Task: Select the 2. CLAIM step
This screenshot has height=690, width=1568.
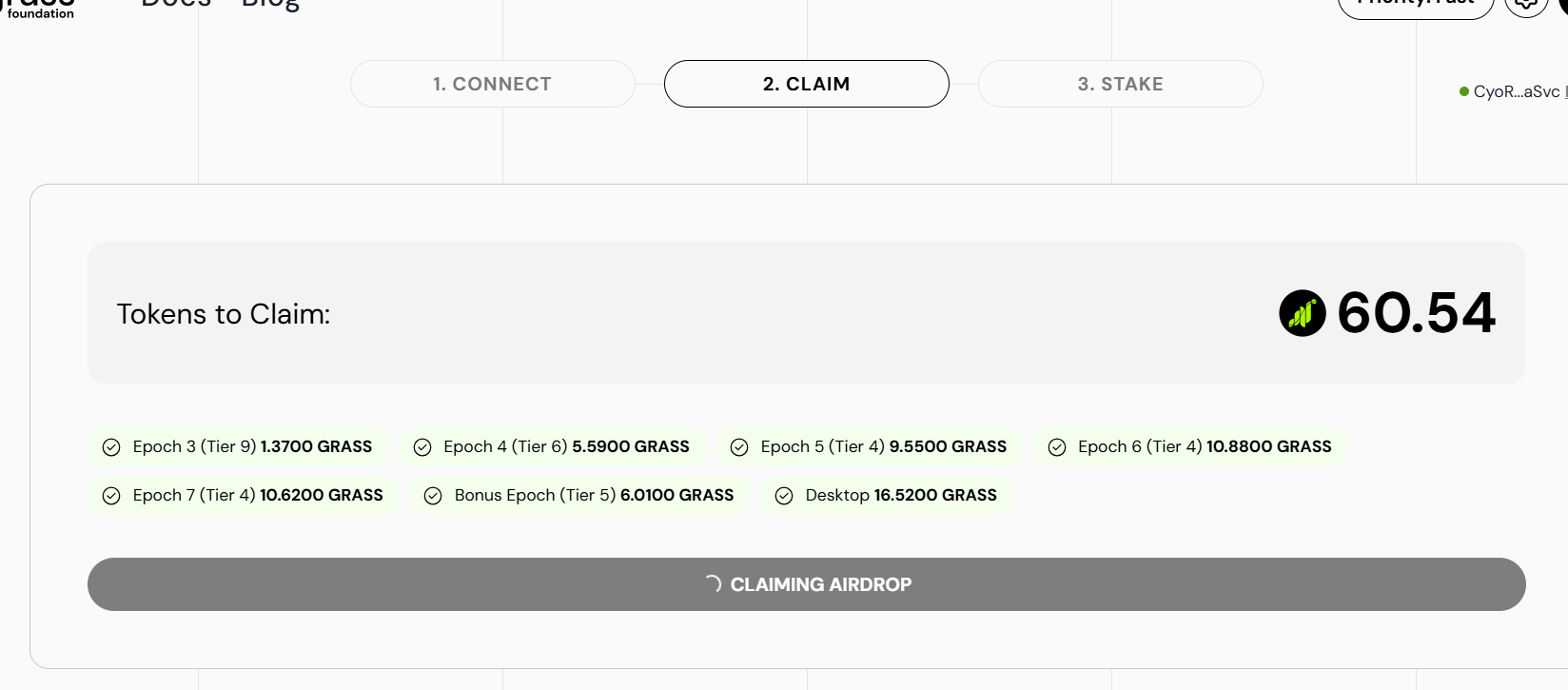Action: coord(807,84)
